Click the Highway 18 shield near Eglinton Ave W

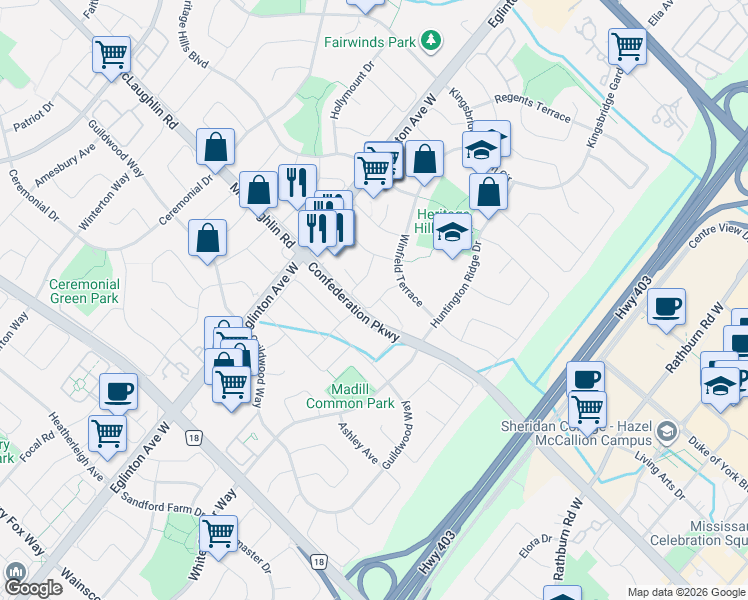pyautogui.click(x=193, y=438)
